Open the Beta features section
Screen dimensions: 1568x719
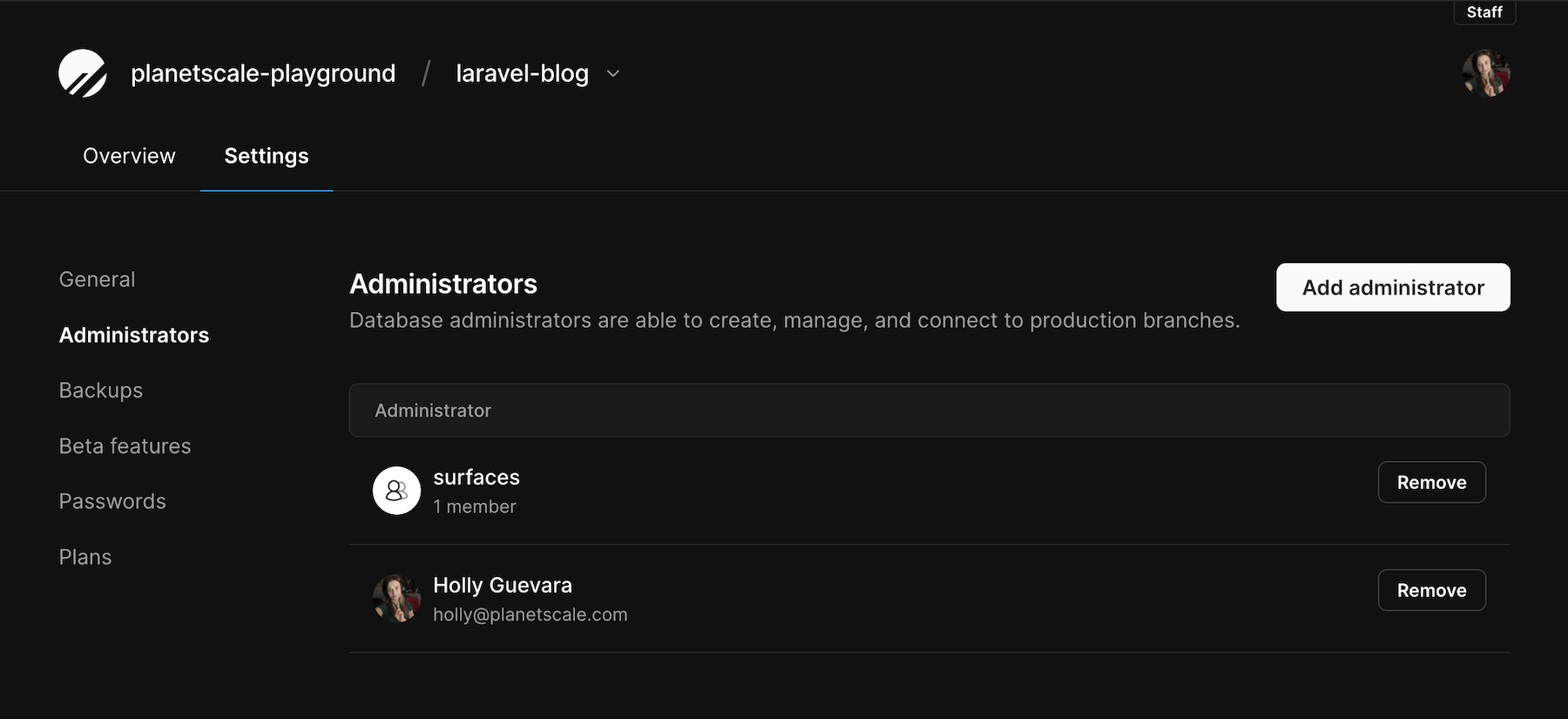[x=125, y=445]
